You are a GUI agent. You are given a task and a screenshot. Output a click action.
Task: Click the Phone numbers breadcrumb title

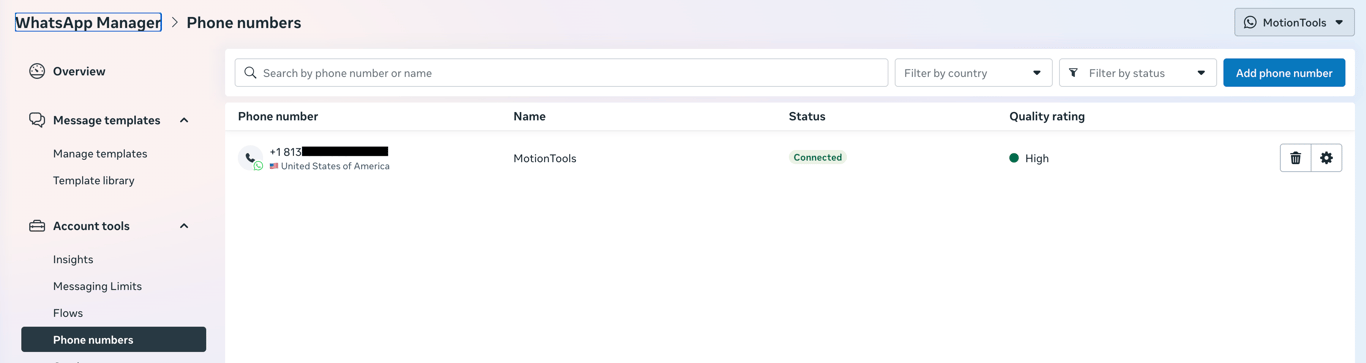tap(244, 22)
